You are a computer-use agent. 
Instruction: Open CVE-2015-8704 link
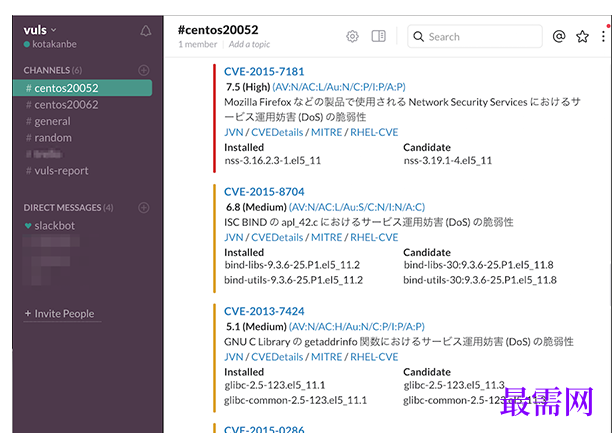coord(264,192)
